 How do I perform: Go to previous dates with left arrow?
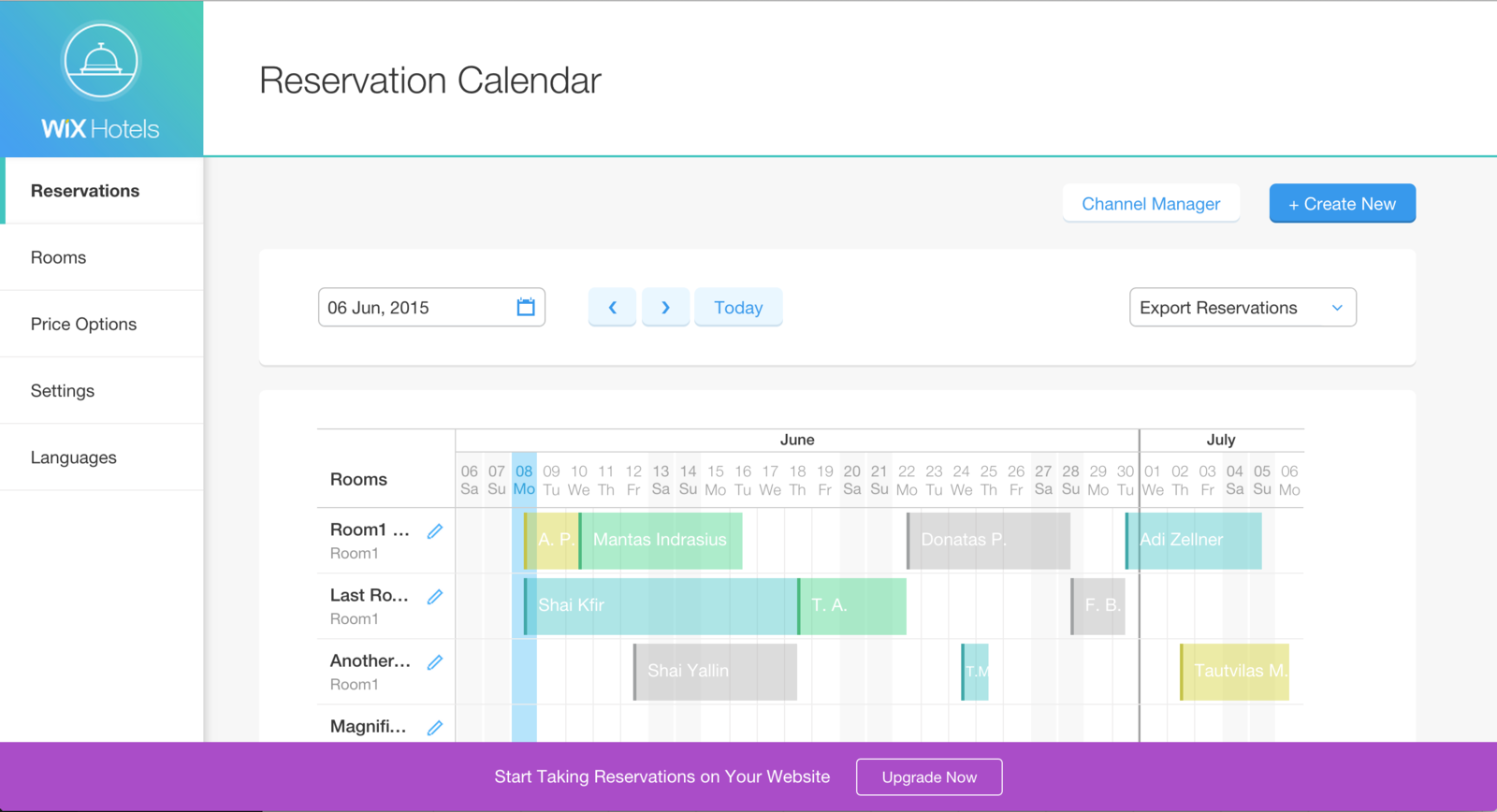click(x=612, y=307)
